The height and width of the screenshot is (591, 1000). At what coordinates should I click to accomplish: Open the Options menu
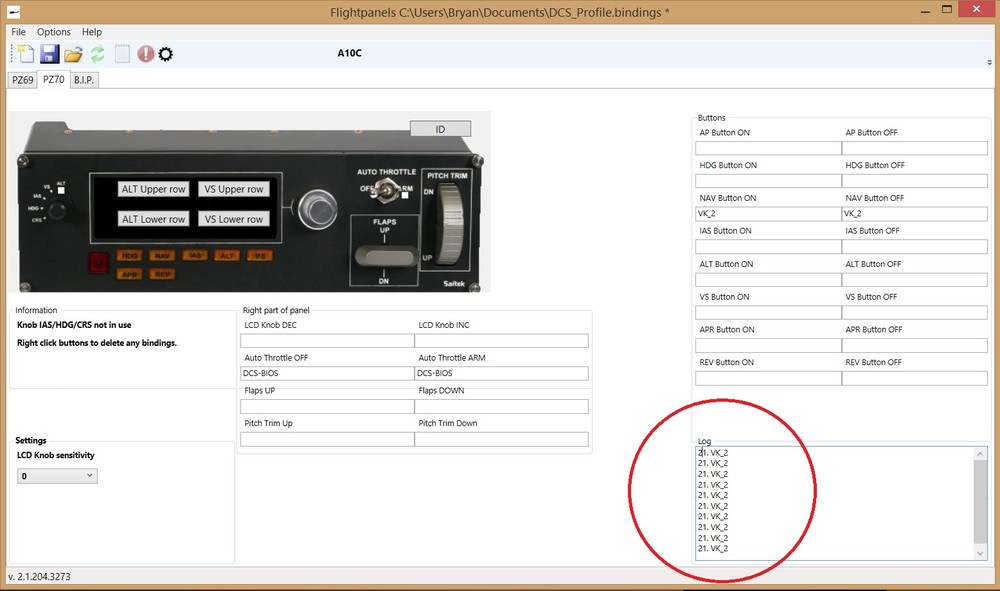54,32
